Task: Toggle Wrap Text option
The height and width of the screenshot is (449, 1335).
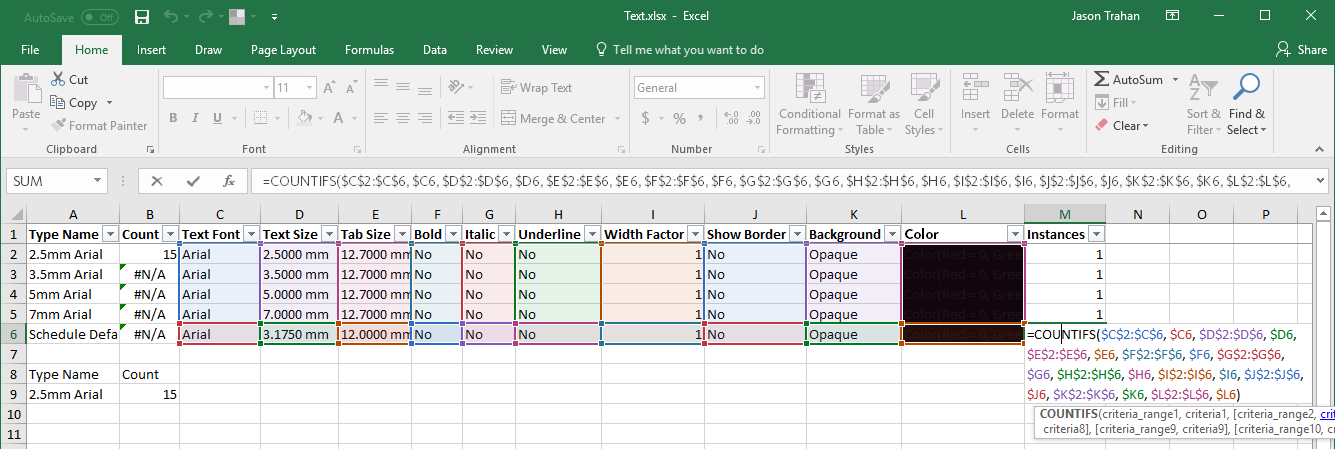Action: [x=536, y=88]
